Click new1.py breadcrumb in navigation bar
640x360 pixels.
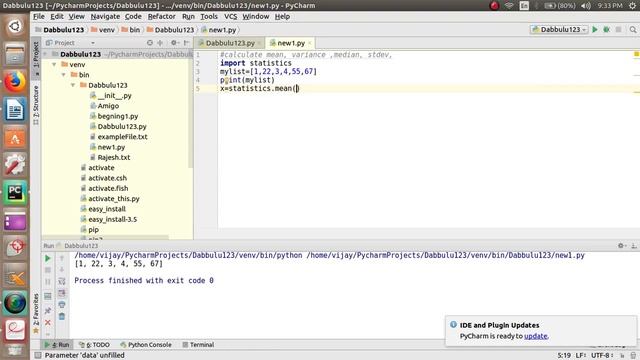(219, 30)
